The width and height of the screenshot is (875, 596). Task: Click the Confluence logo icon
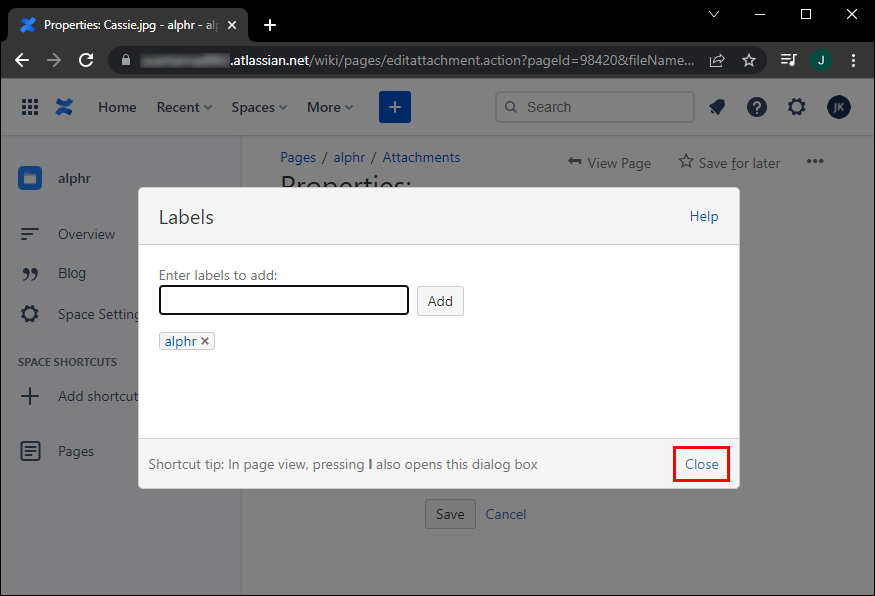pyautogui.click(x=64, y=107)
